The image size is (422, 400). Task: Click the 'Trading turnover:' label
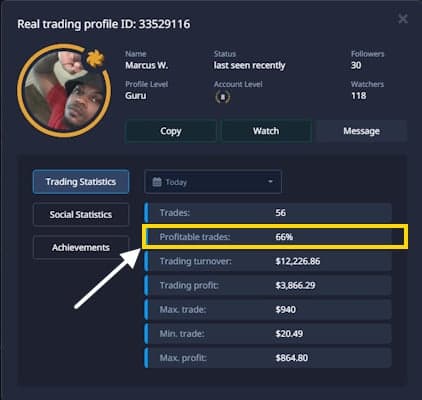click(195, 261)
